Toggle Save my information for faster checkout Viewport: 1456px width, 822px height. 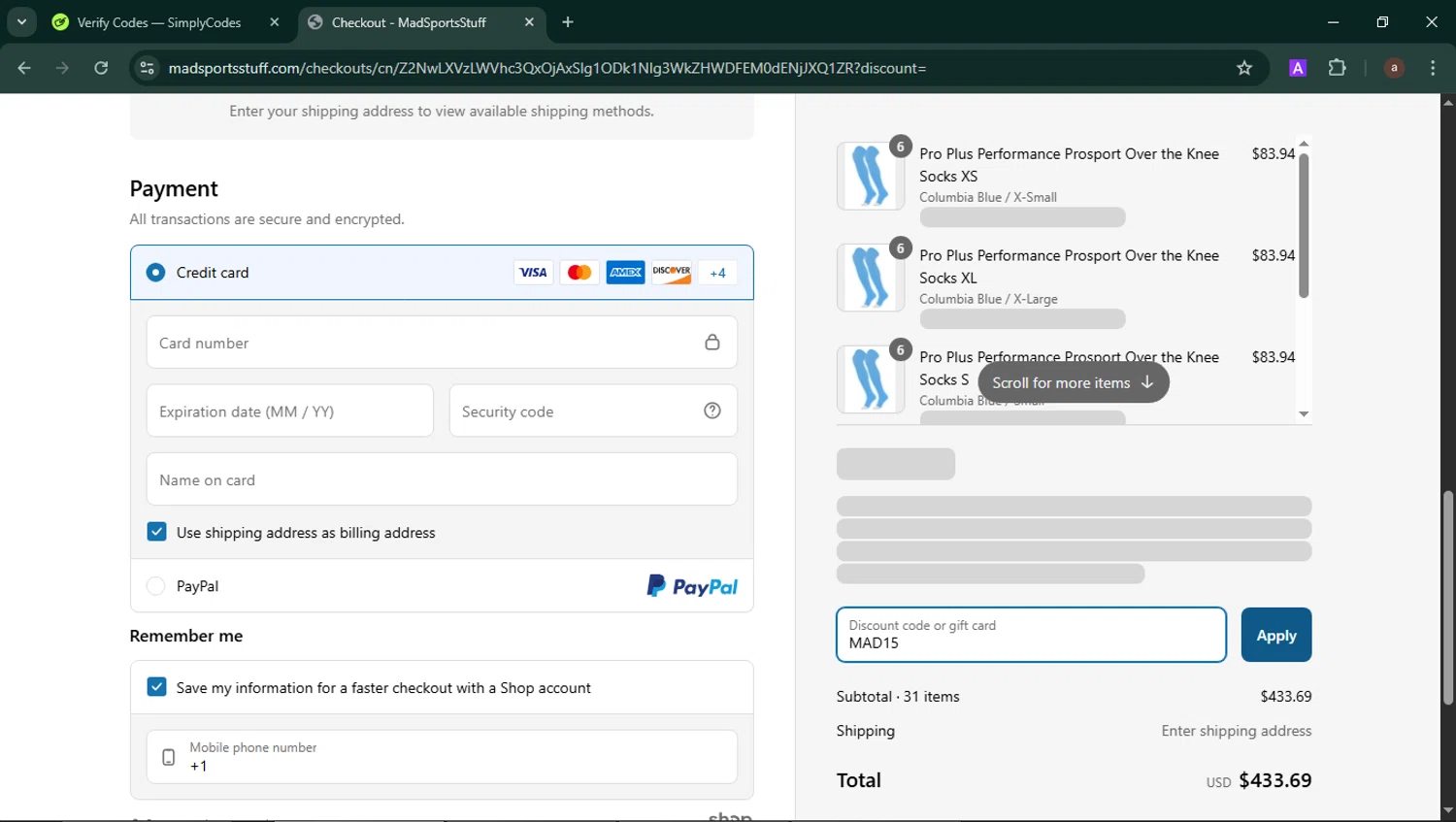156,687
